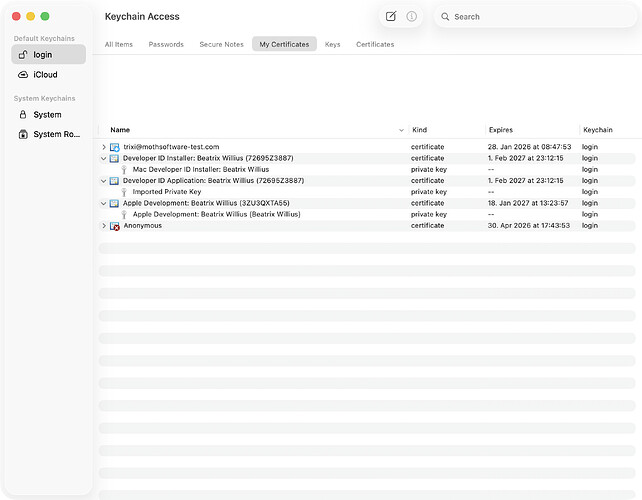Click invalid certificate icon of Anonymous
Image resolution: width=642 pixels, height=500 pixels.
115,226
